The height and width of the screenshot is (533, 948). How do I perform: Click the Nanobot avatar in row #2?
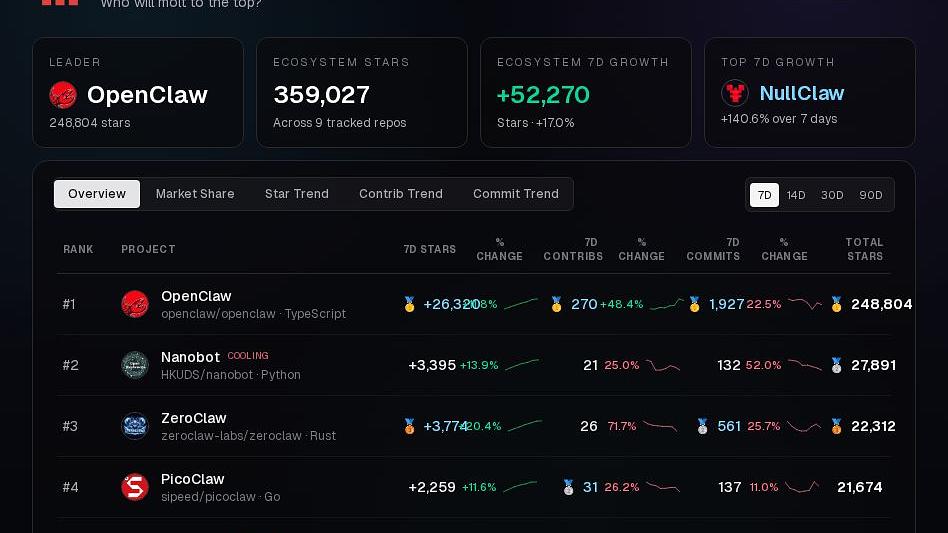click(135, 365)
